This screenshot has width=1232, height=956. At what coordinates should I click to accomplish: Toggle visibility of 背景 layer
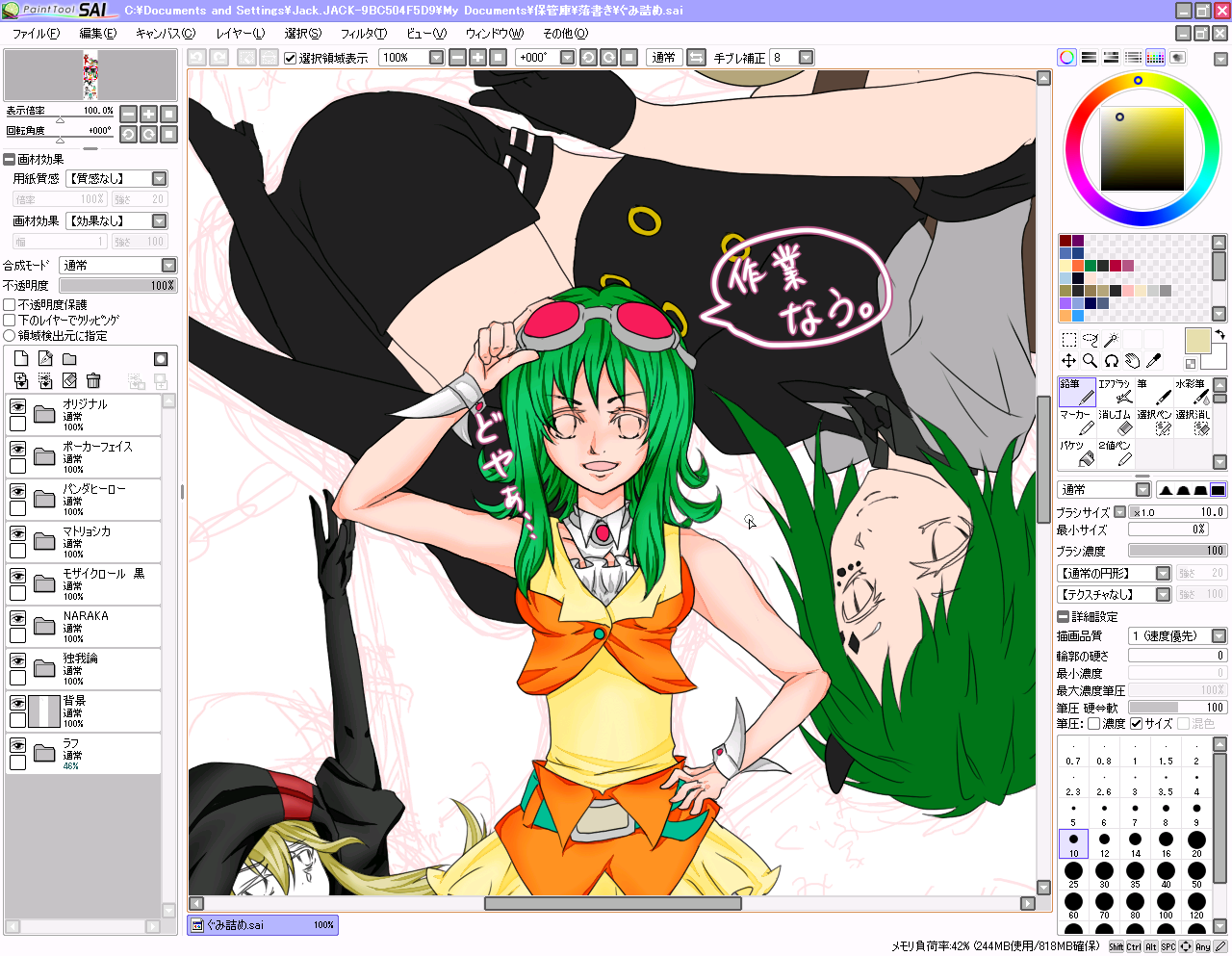click(17, 703)
